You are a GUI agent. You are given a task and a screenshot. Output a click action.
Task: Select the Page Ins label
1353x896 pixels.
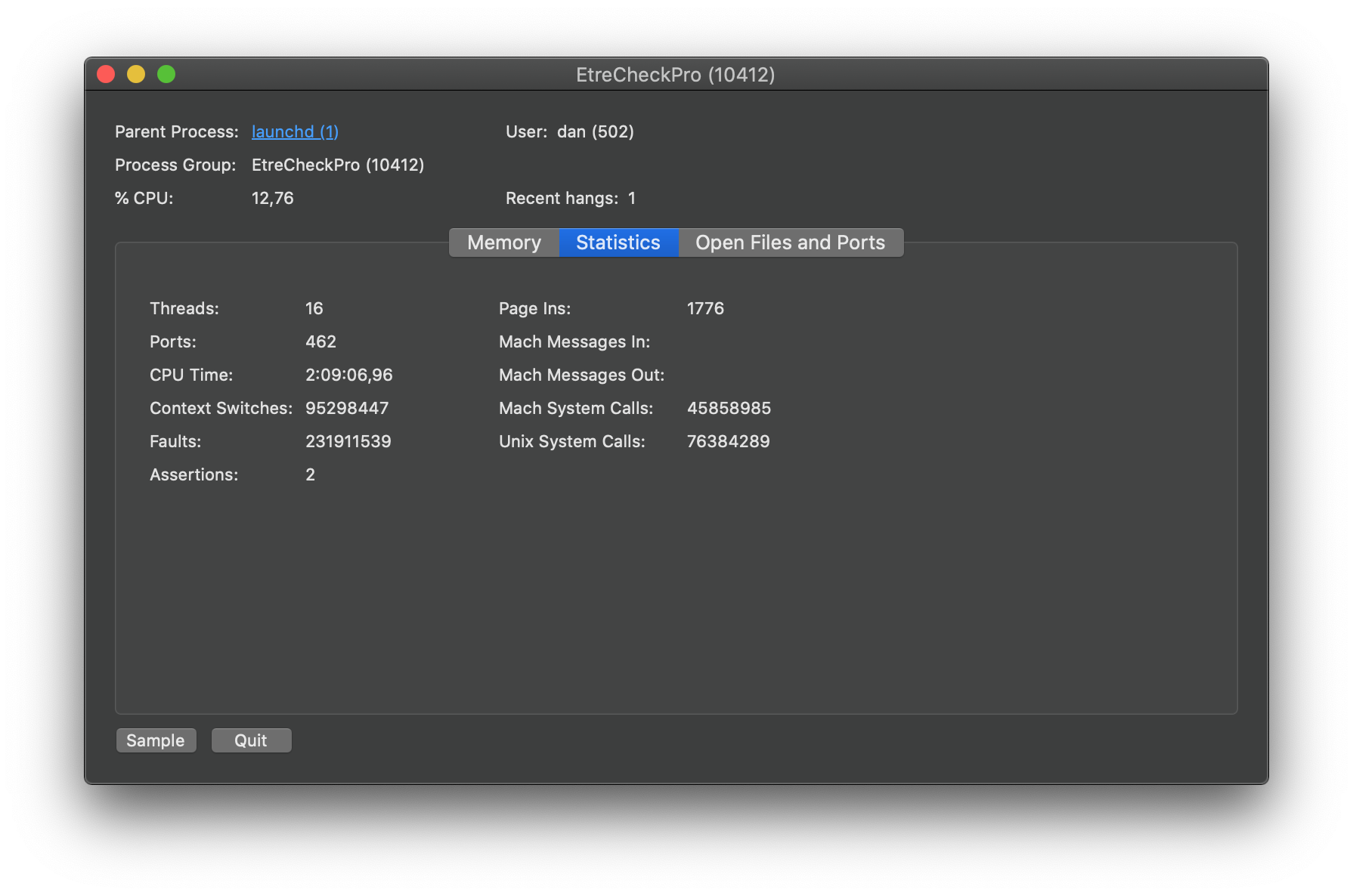click(535, 308)
